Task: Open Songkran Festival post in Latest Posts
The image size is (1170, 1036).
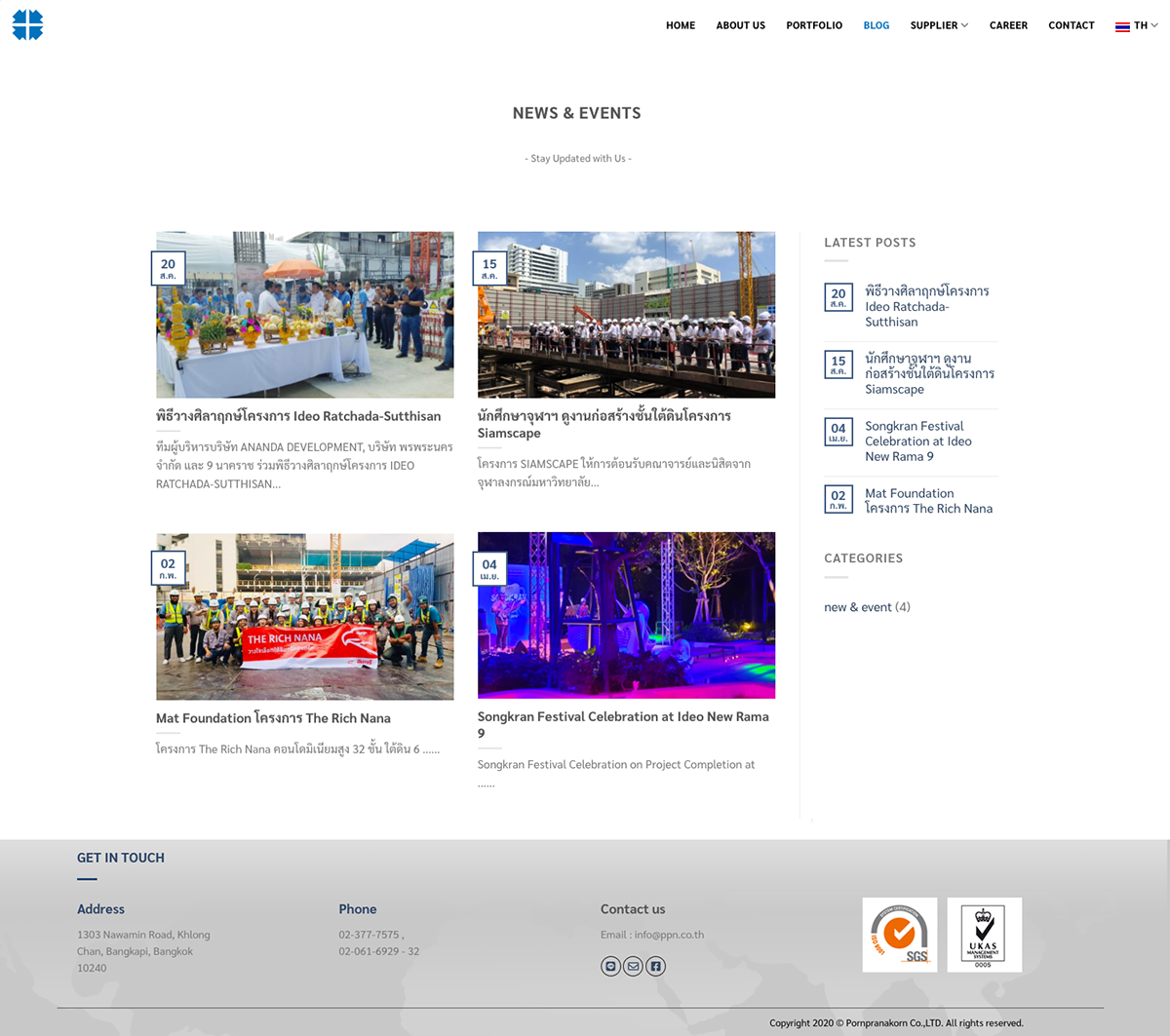Action: point(917,441)
